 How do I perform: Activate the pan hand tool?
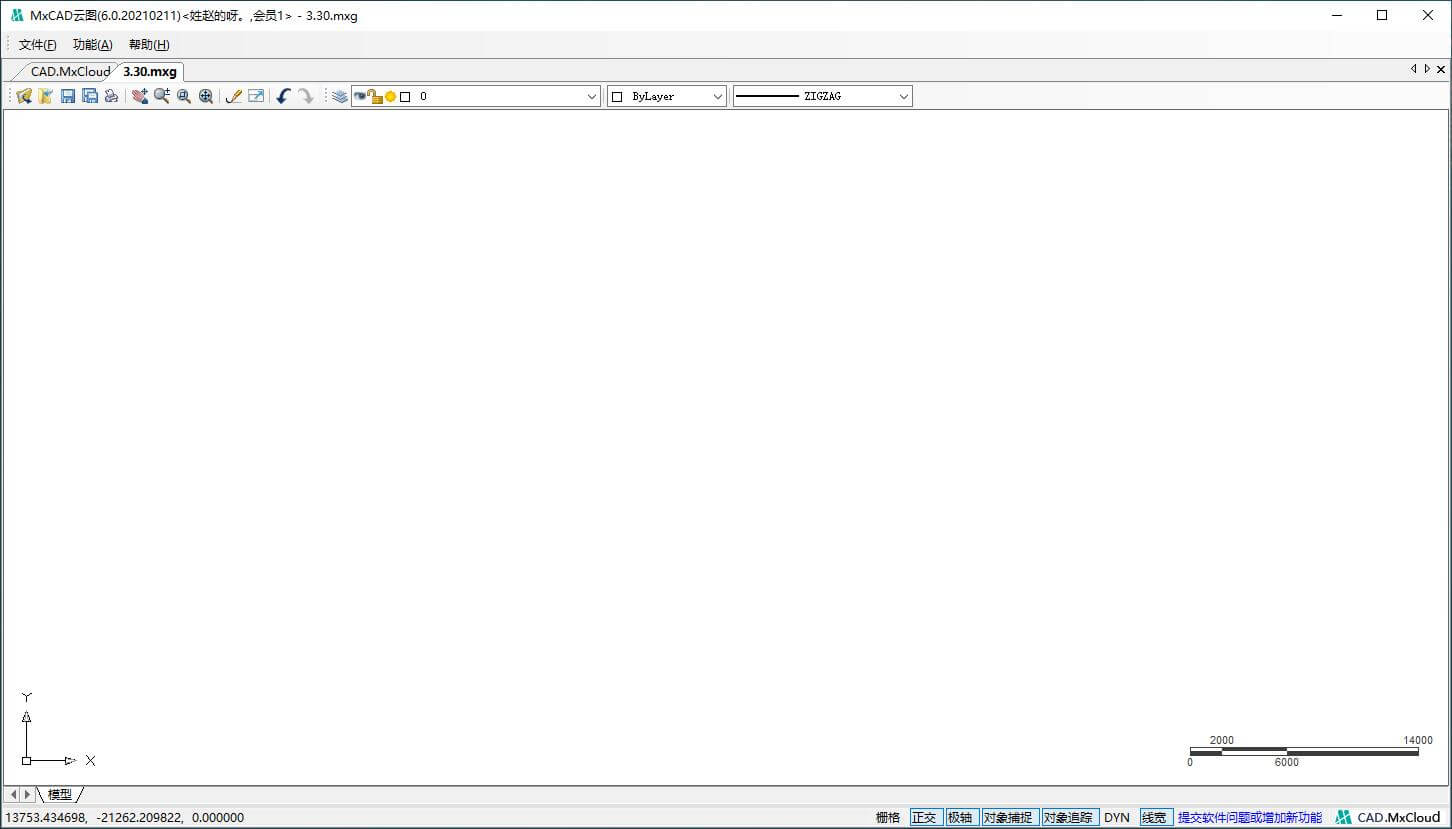click(140, 96)
